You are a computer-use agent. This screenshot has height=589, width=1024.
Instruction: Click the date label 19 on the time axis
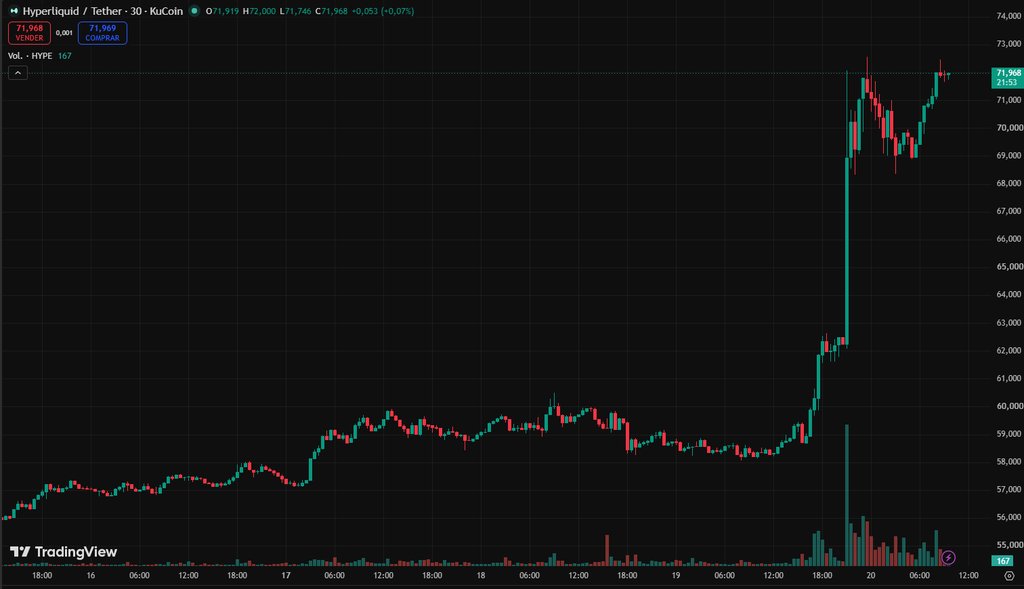(x=676, y=575)
